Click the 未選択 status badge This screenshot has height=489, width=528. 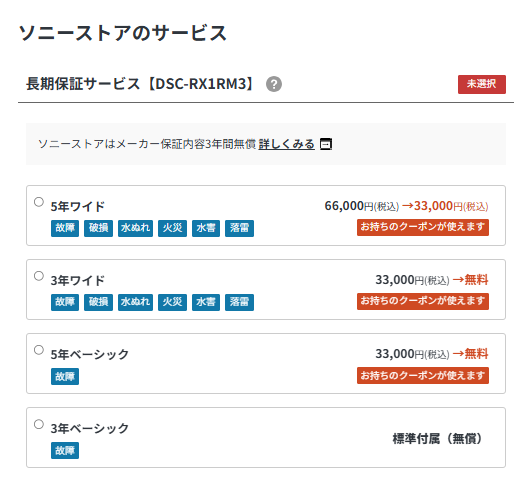pyautogui.click(x=482, y=84)
